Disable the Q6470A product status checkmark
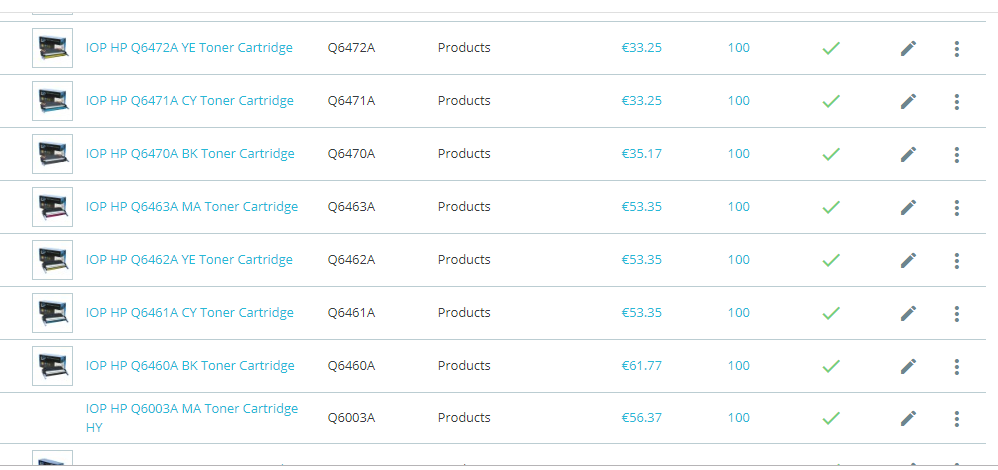The width and height of the screenshot is (998, 470). [830, 154]
